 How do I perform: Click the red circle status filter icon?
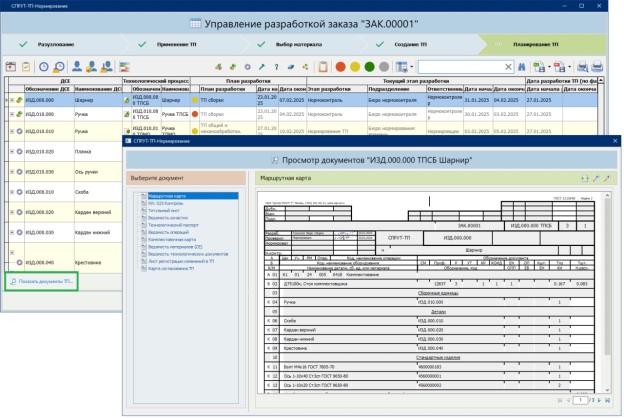pyautogui.click(x=340, y=66)
